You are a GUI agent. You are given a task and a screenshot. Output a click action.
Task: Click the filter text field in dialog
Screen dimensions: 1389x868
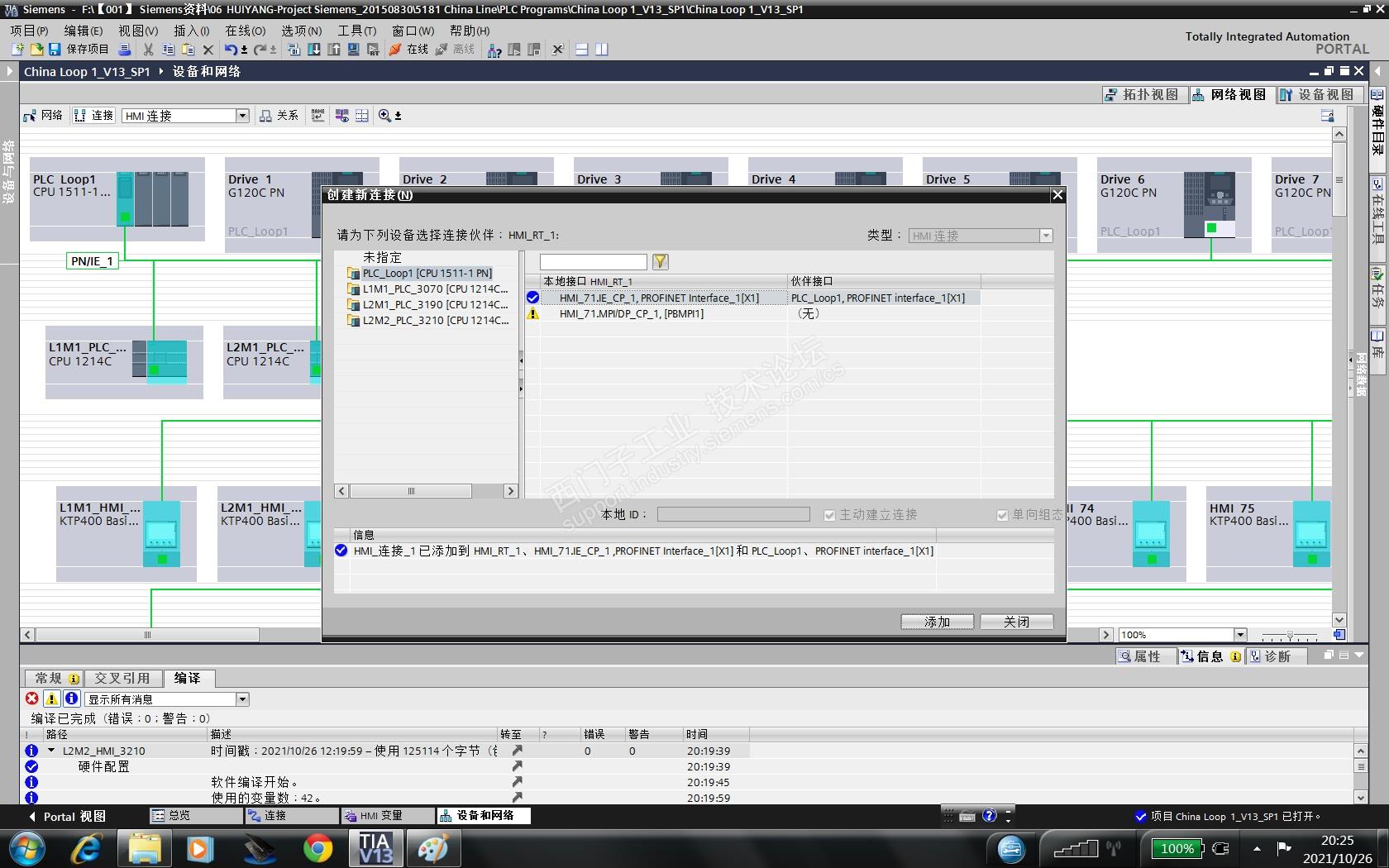tap(593, 262)
